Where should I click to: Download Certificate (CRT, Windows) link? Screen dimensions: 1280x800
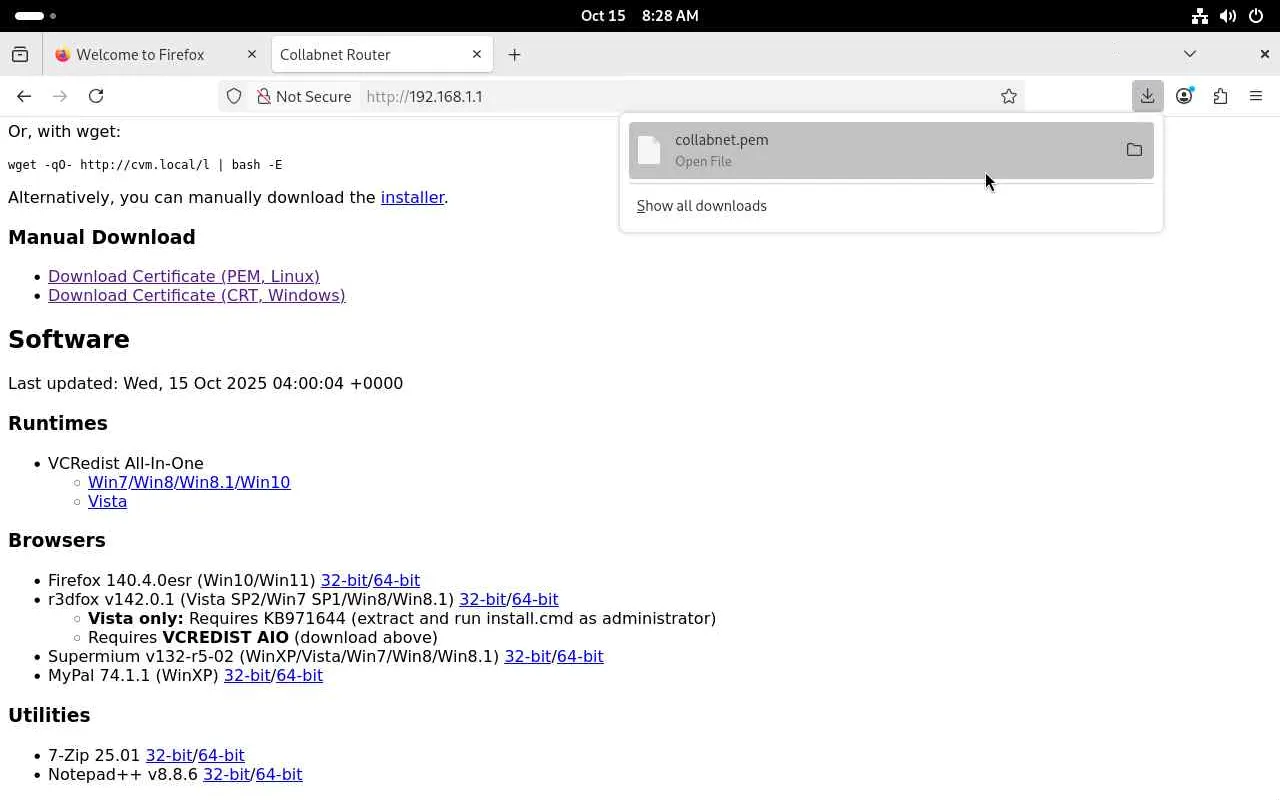197,295
